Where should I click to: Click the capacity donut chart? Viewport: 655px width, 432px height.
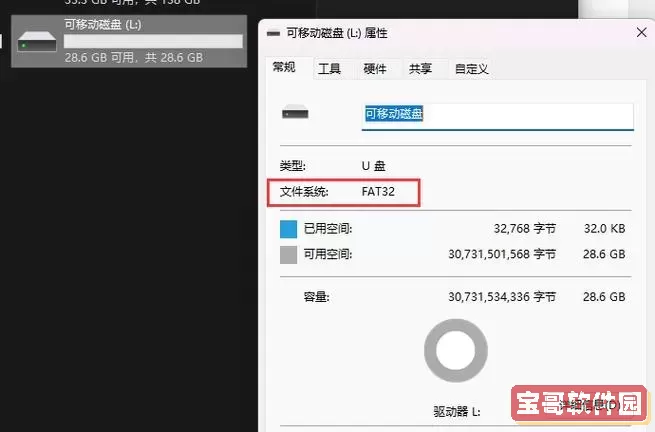pos(456,350)
